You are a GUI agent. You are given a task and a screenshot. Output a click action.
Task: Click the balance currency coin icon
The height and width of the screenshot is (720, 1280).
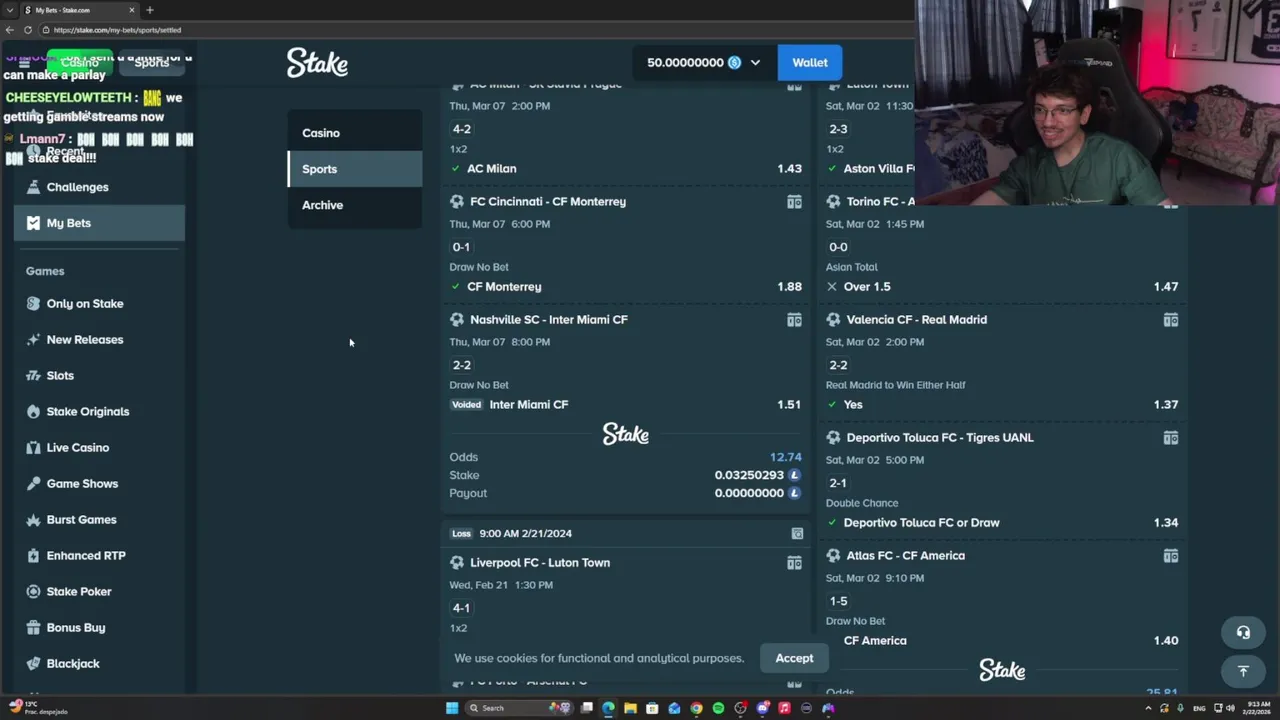(734, 62)
